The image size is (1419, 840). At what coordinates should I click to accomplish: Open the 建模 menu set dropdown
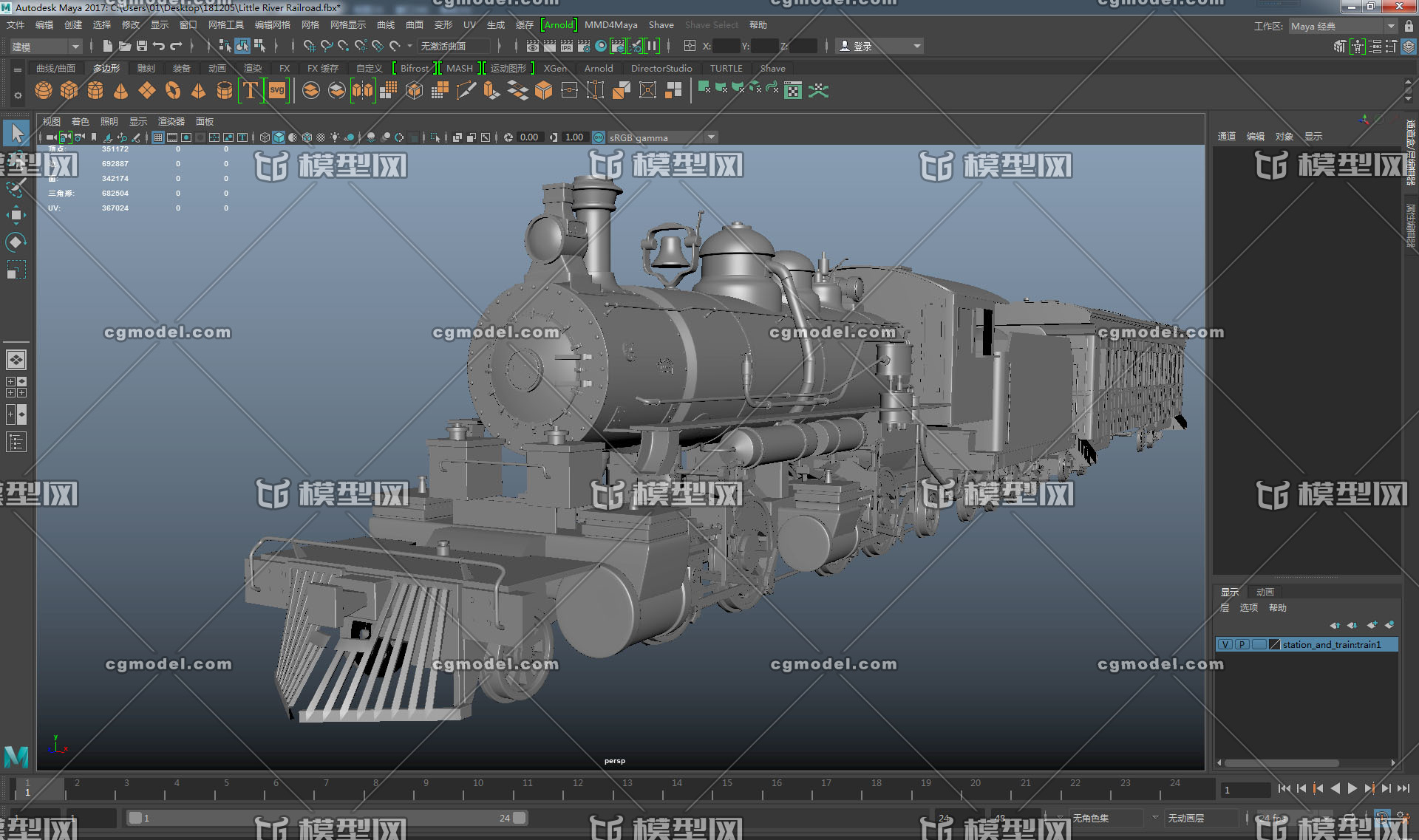[x=46, y=46]
